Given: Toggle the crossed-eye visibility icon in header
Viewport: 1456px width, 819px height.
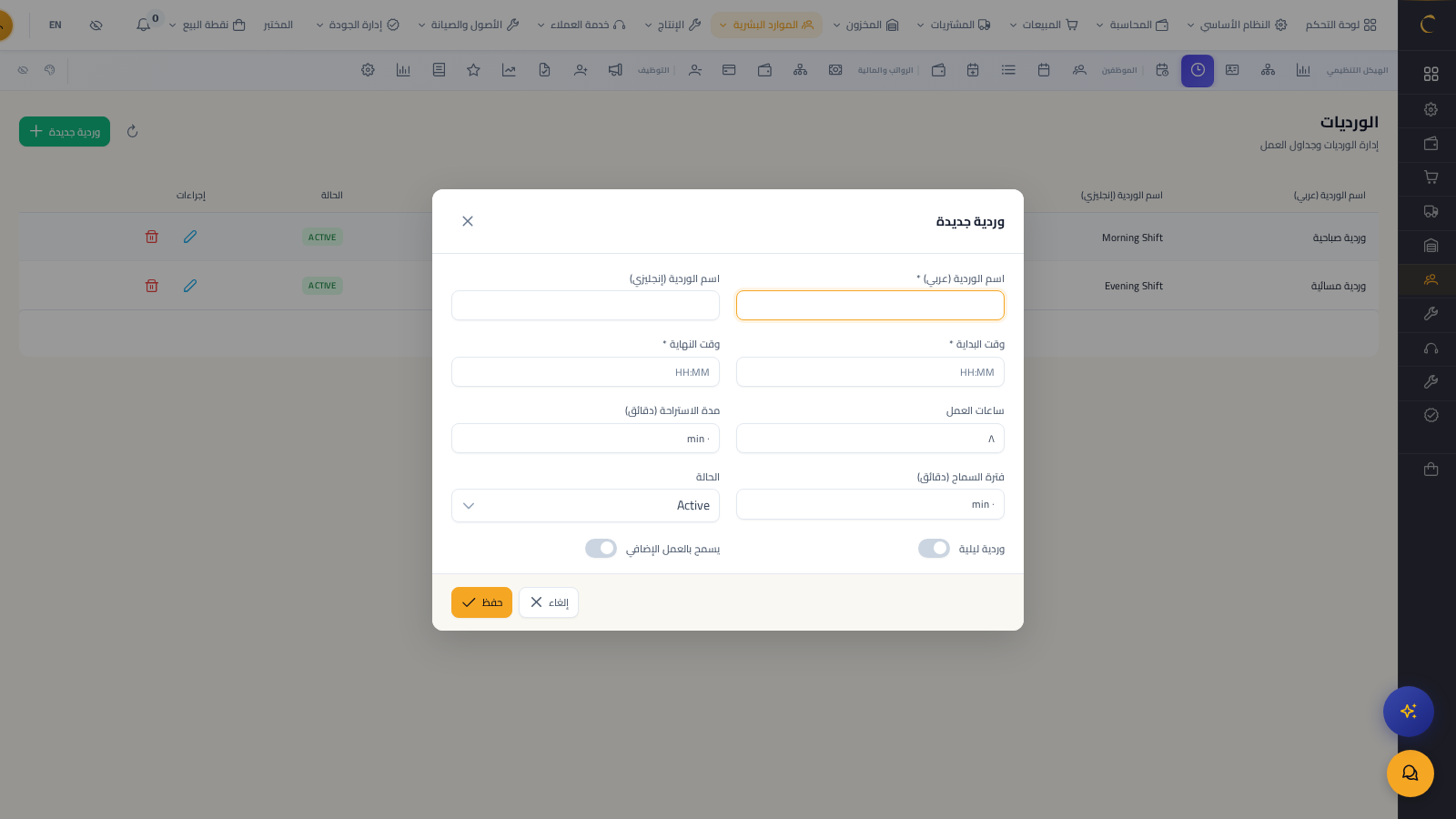Looking at the screenshot, I should point(96,25).
